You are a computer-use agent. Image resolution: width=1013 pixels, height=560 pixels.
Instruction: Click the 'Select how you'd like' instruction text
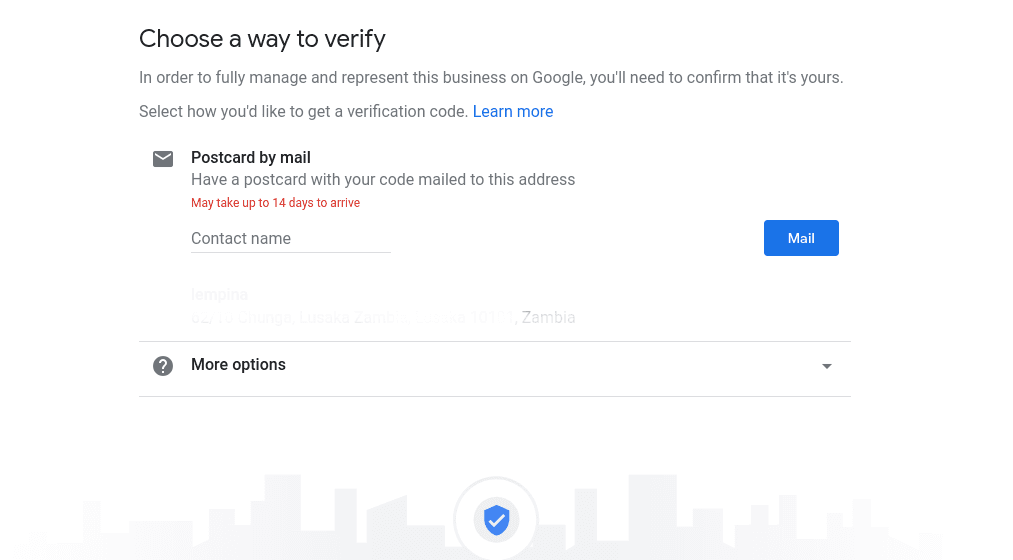(x=303, y=112)
